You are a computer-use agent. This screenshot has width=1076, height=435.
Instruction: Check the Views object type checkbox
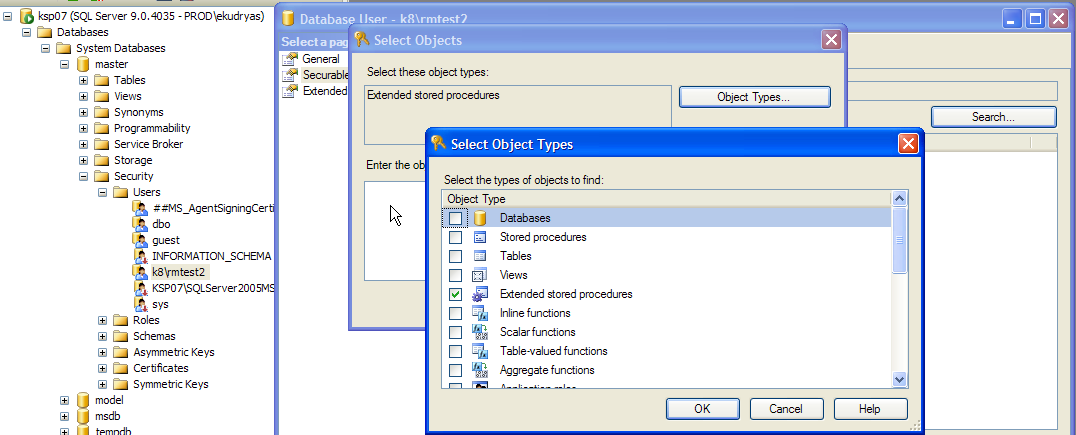tap(456, 275)
